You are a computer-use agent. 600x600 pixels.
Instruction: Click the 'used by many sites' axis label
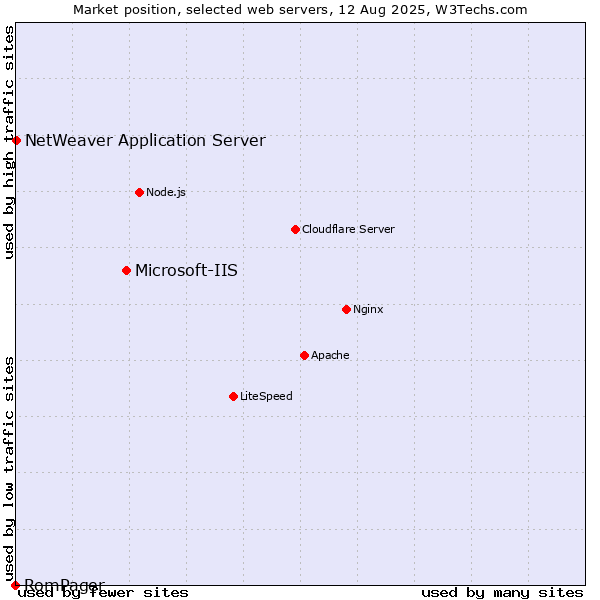pyautogui.click(x=502, y=593)
